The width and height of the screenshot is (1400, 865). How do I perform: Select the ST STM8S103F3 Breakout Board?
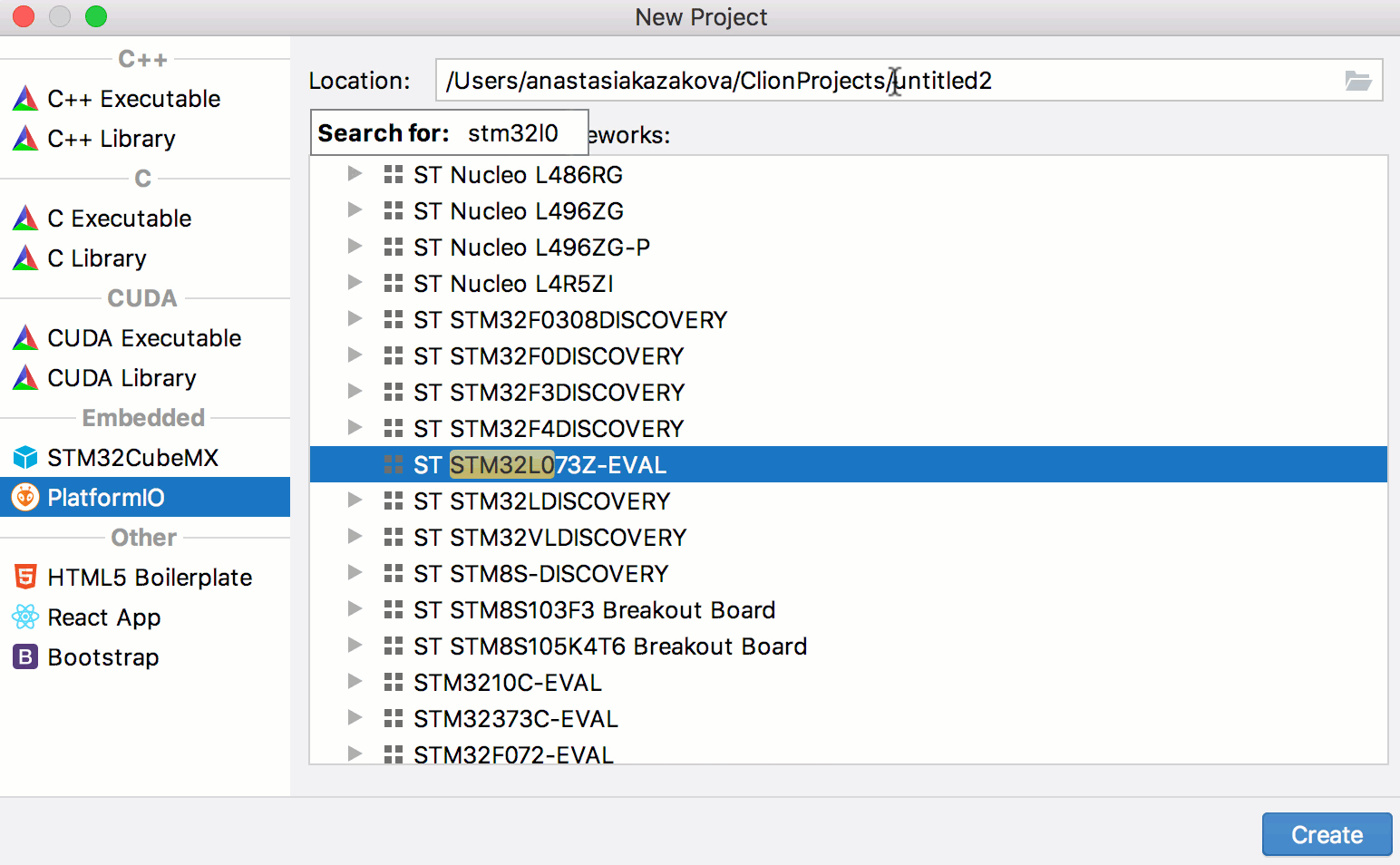click(849, 609)
